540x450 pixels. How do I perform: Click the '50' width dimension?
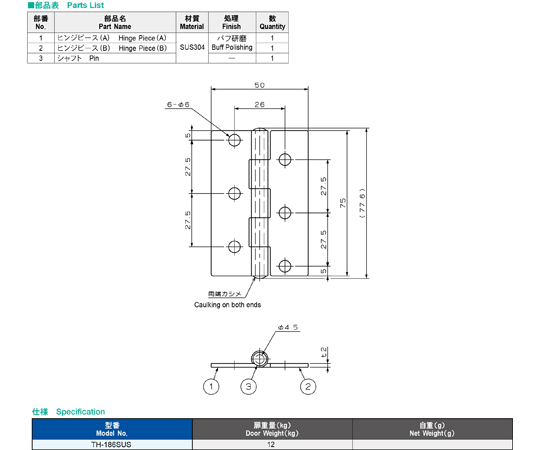click(260, 85)
